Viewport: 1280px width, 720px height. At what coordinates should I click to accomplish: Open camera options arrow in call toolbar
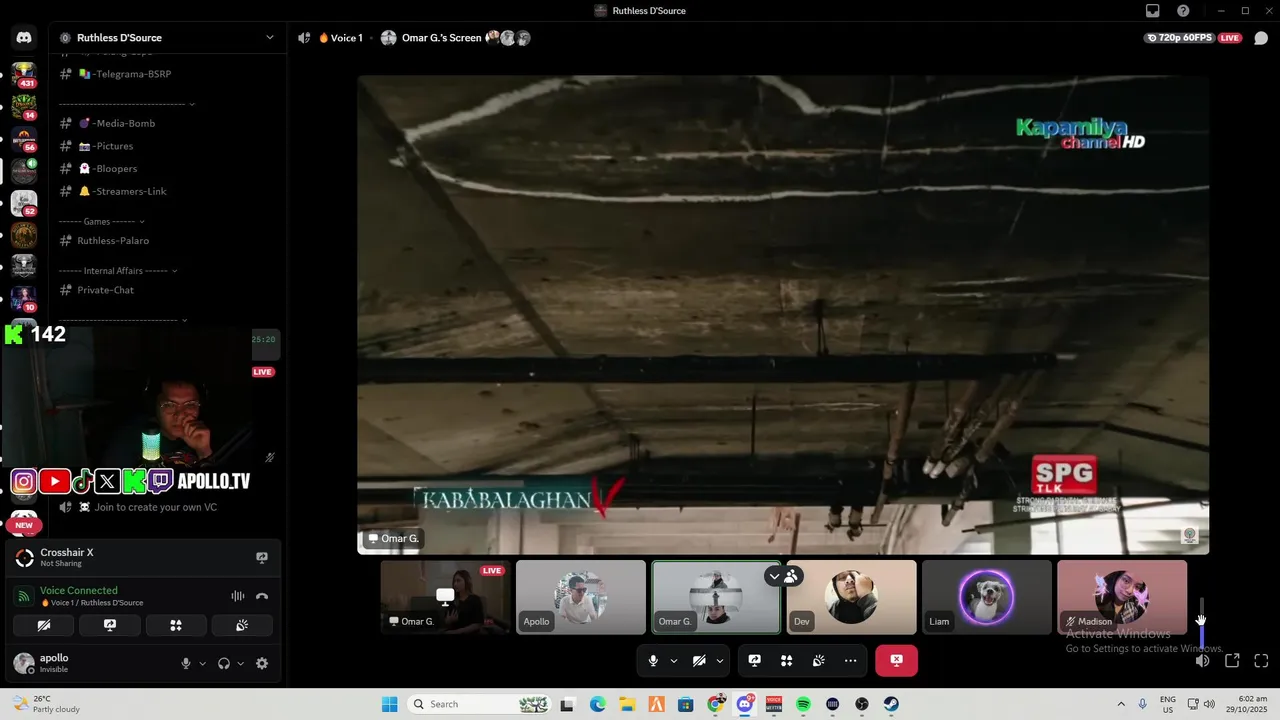pos(719,661)
